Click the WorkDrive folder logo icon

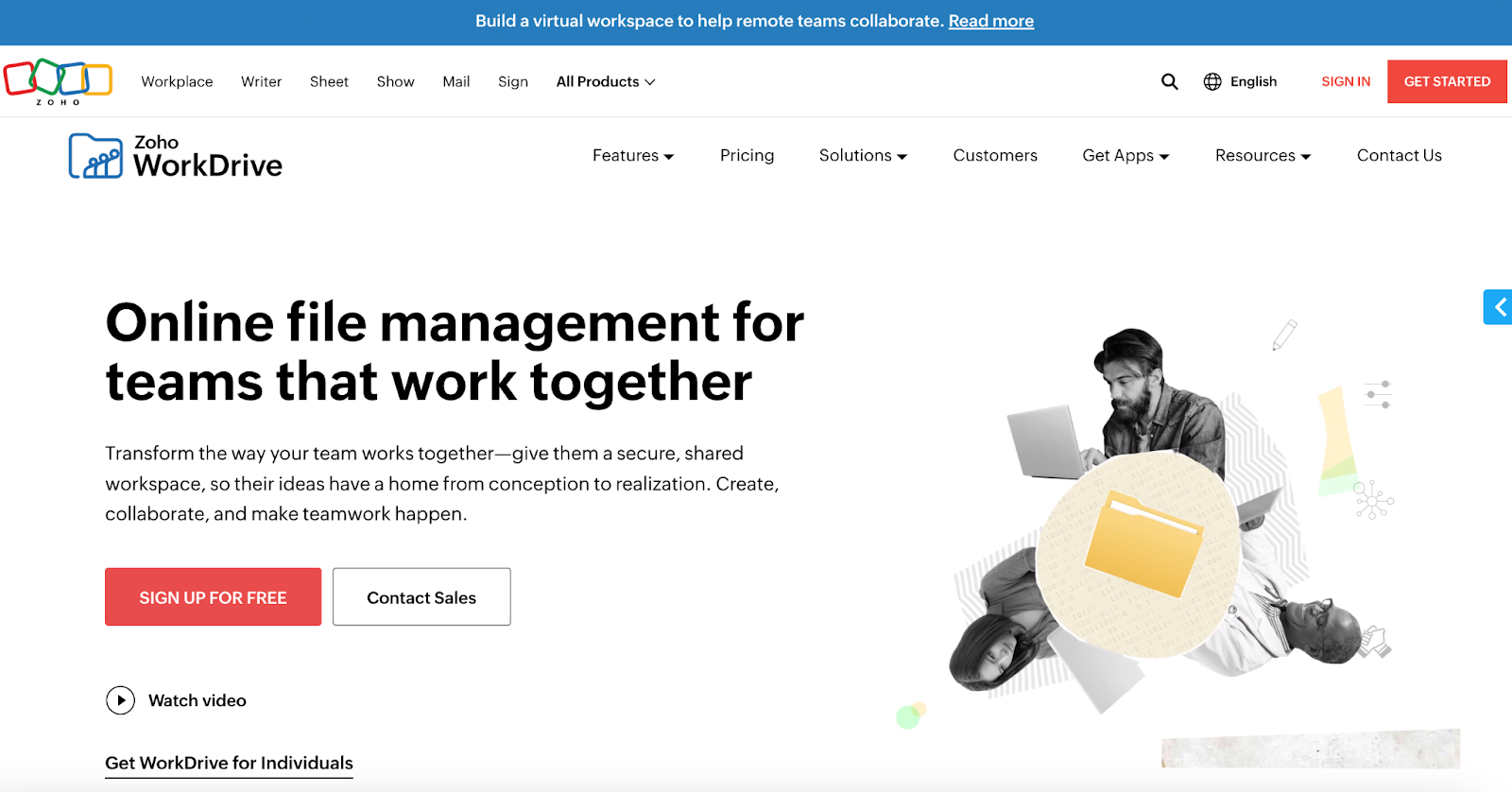tap(95, 156)
